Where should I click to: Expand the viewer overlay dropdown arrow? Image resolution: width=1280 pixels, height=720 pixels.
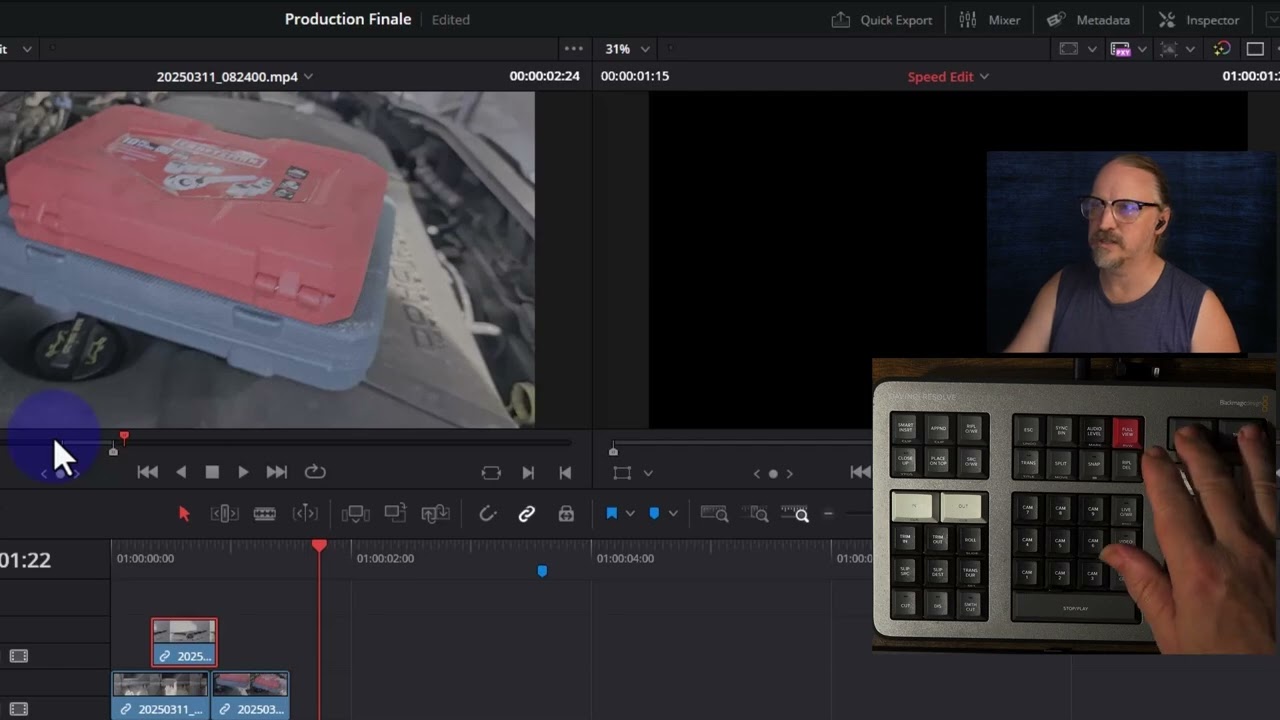[x=1190, y=48]
